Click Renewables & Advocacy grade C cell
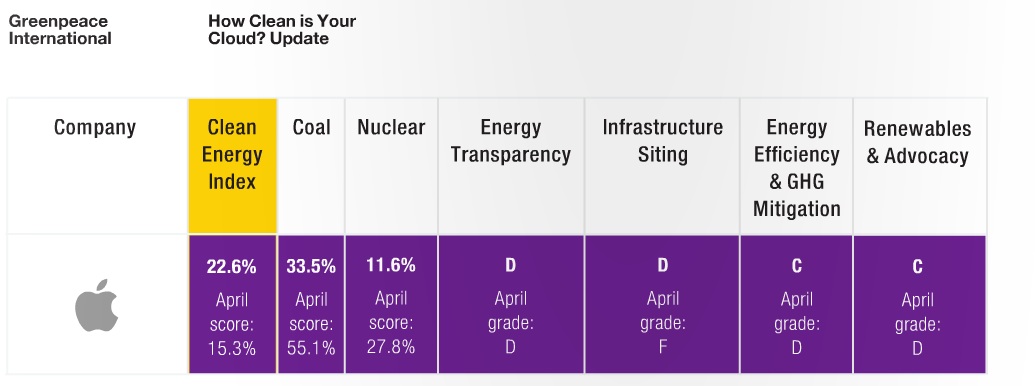 click(x=919, y=304)
